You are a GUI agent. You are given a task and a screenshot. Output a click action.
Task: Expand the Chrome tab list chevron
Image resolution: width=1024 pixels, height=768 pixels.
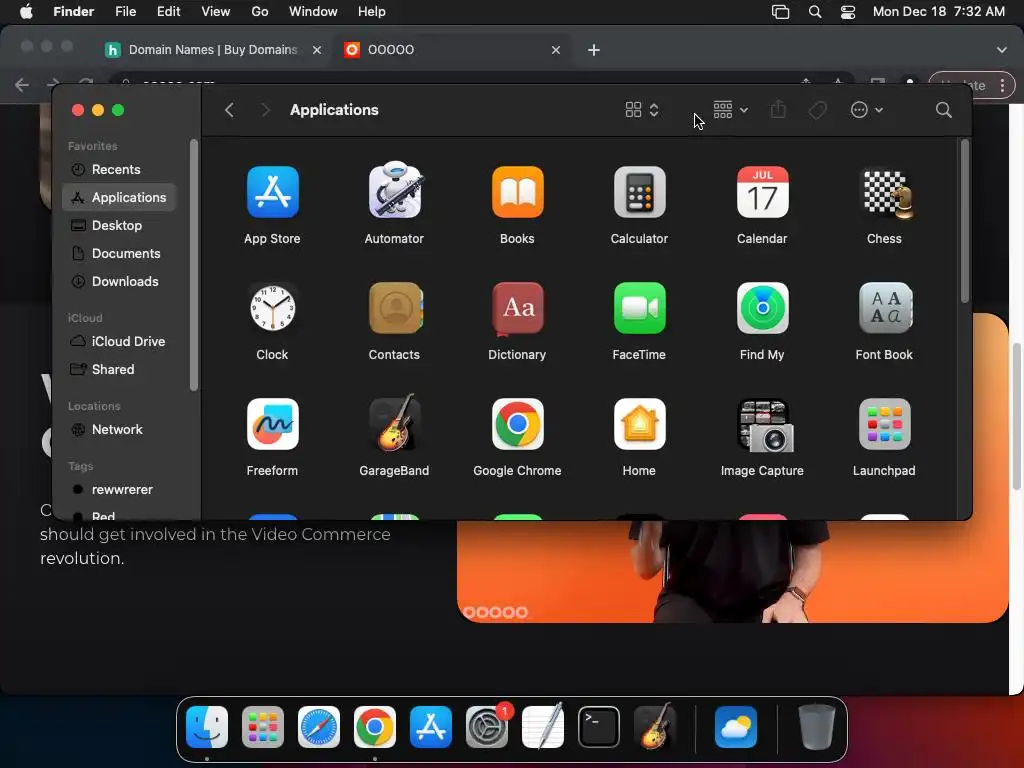click(1002, 50)
